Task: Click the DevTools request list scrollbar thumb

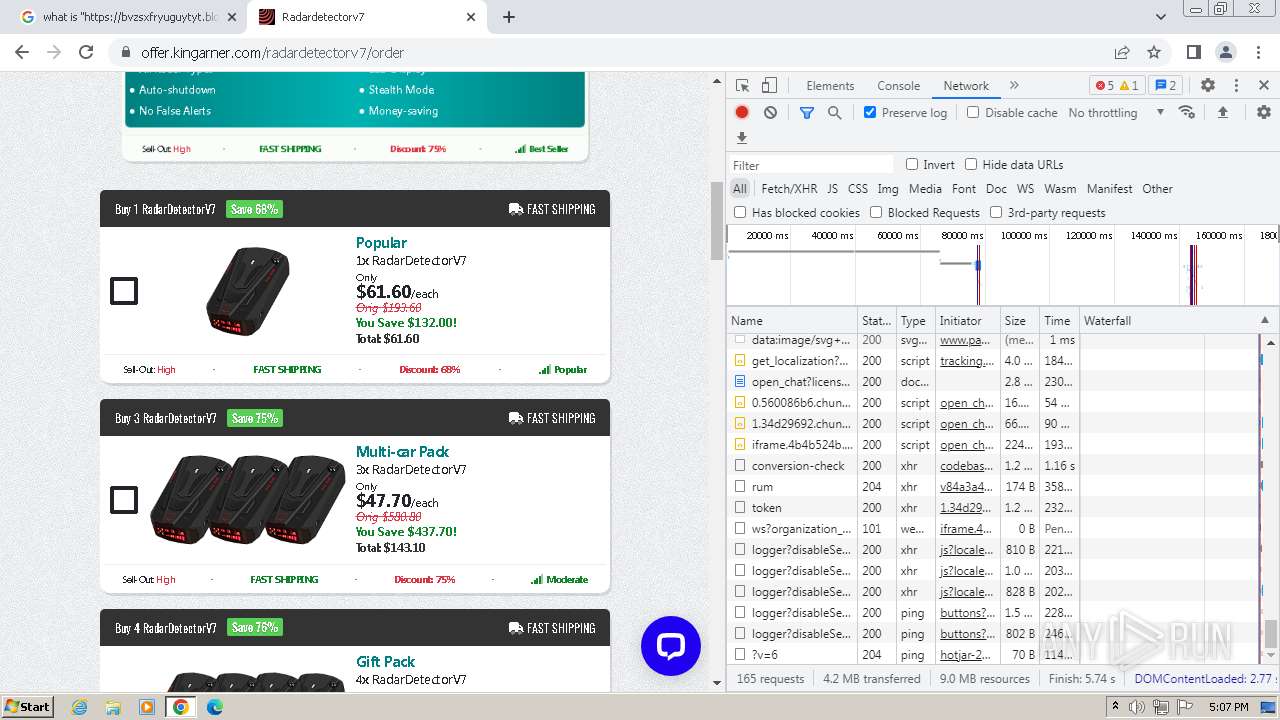Action: pos(1270,632)
